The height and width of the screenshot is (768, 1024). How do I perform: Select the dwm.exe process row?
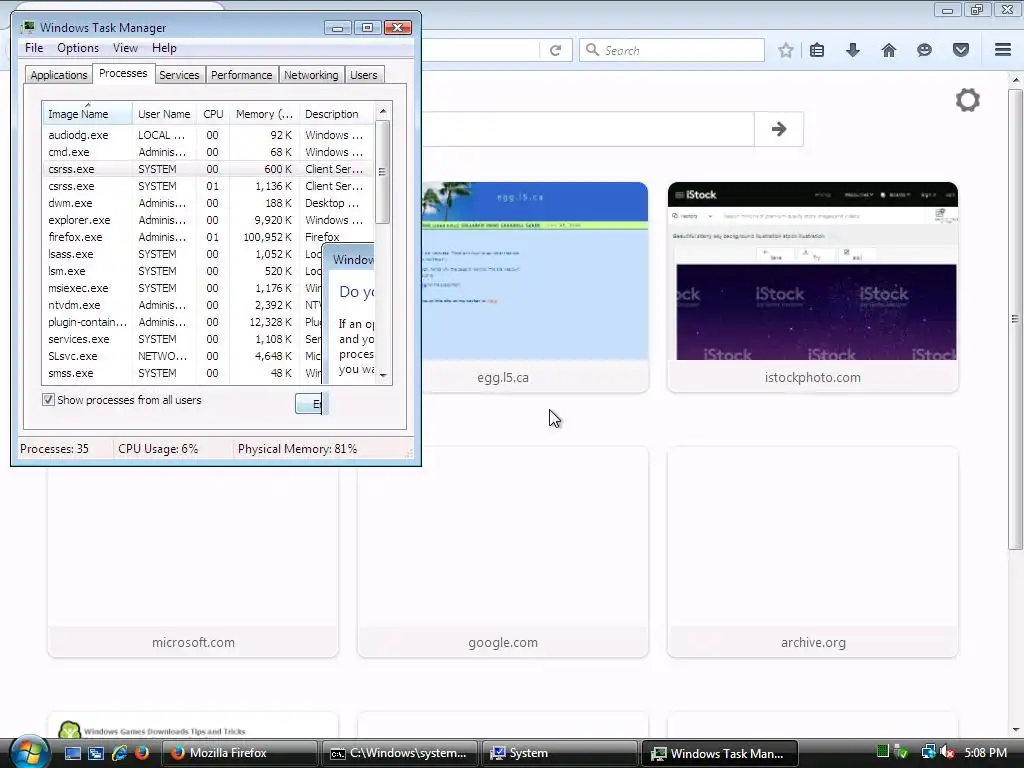point(208,203)
